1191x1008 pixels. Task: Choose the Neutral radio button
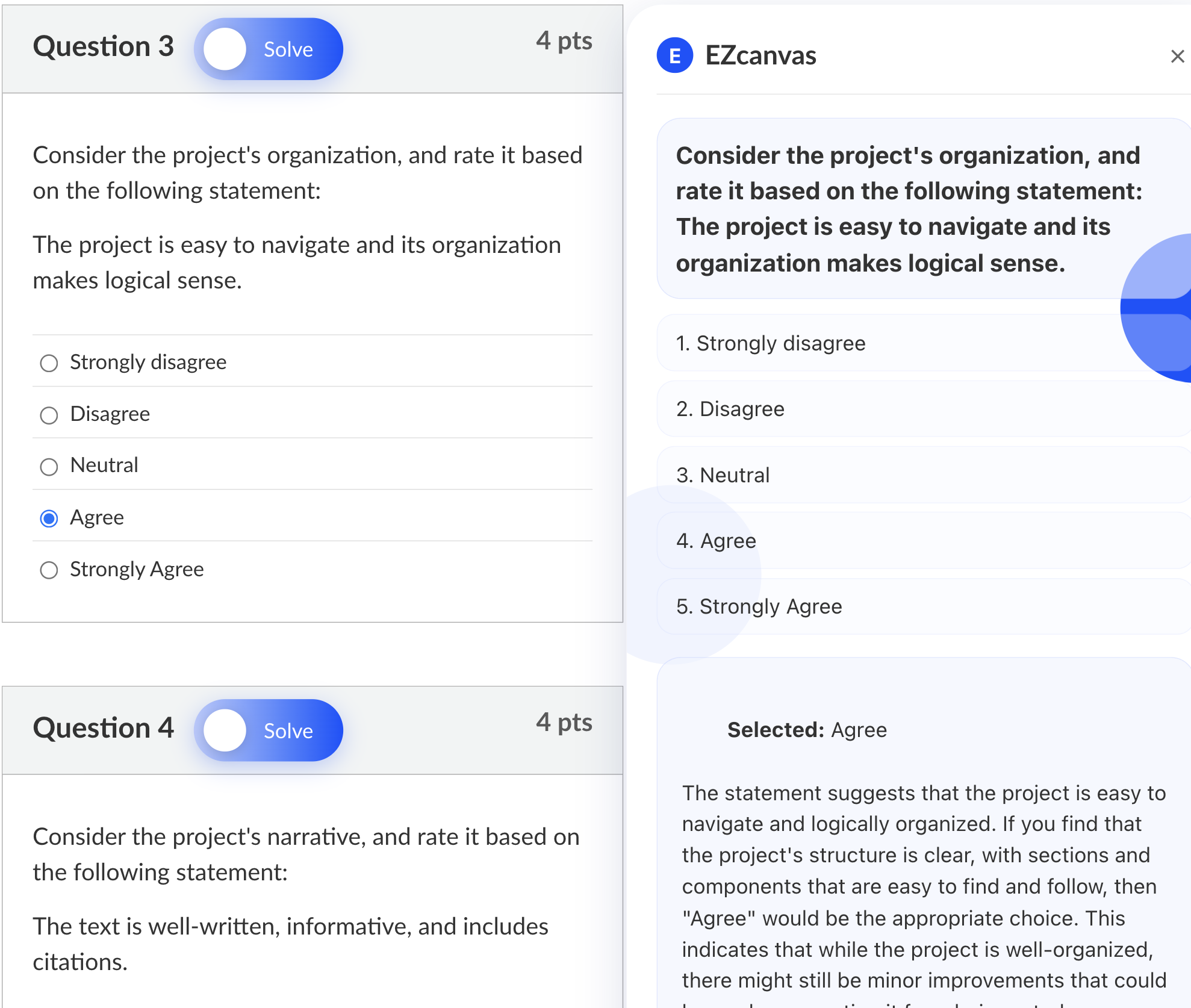(49, 467)
